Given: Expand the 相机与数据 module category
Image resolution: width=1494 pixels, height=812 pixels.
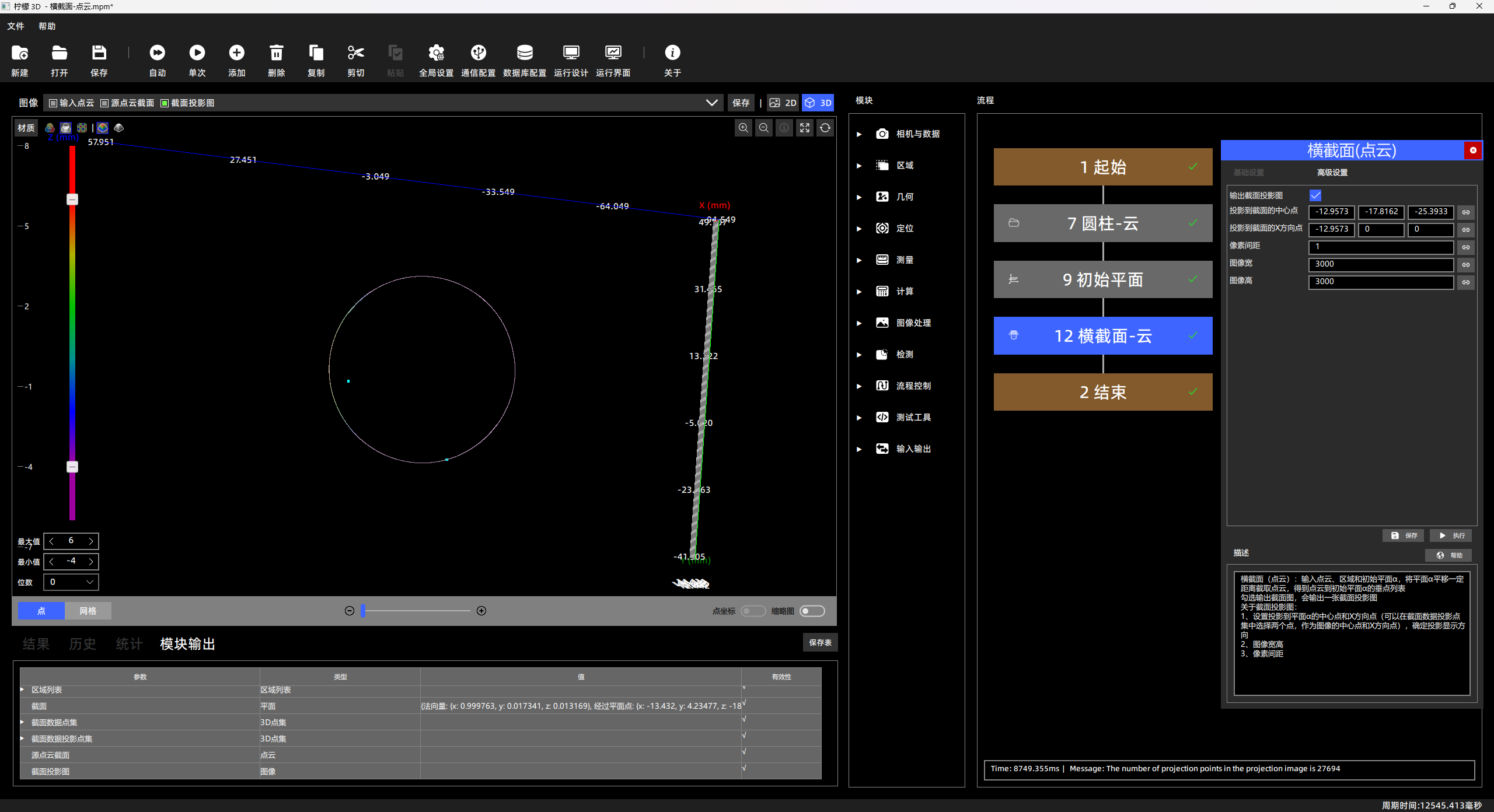Looking at the screenshot, I should (x=859, y=134).
